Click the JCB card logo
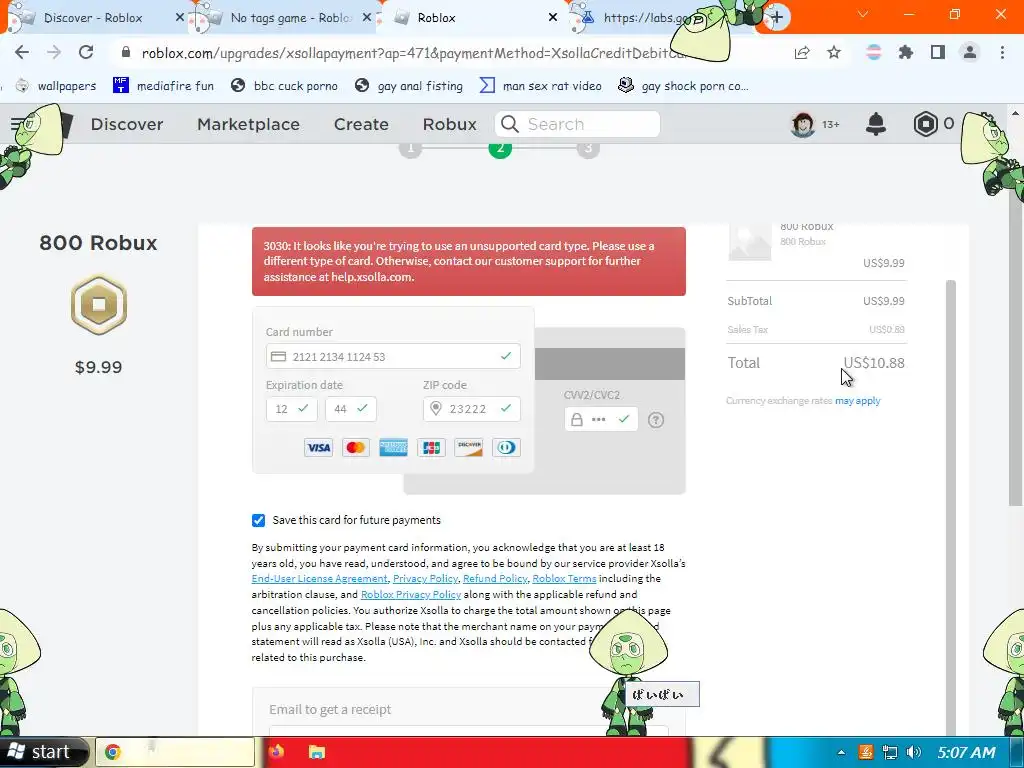 pyautogui.click(x=431, y=447)
